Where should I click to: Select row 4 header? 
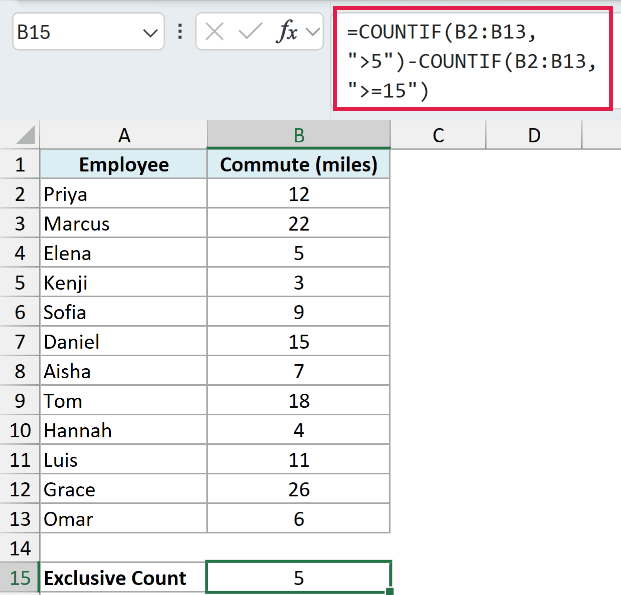point(20,253)
